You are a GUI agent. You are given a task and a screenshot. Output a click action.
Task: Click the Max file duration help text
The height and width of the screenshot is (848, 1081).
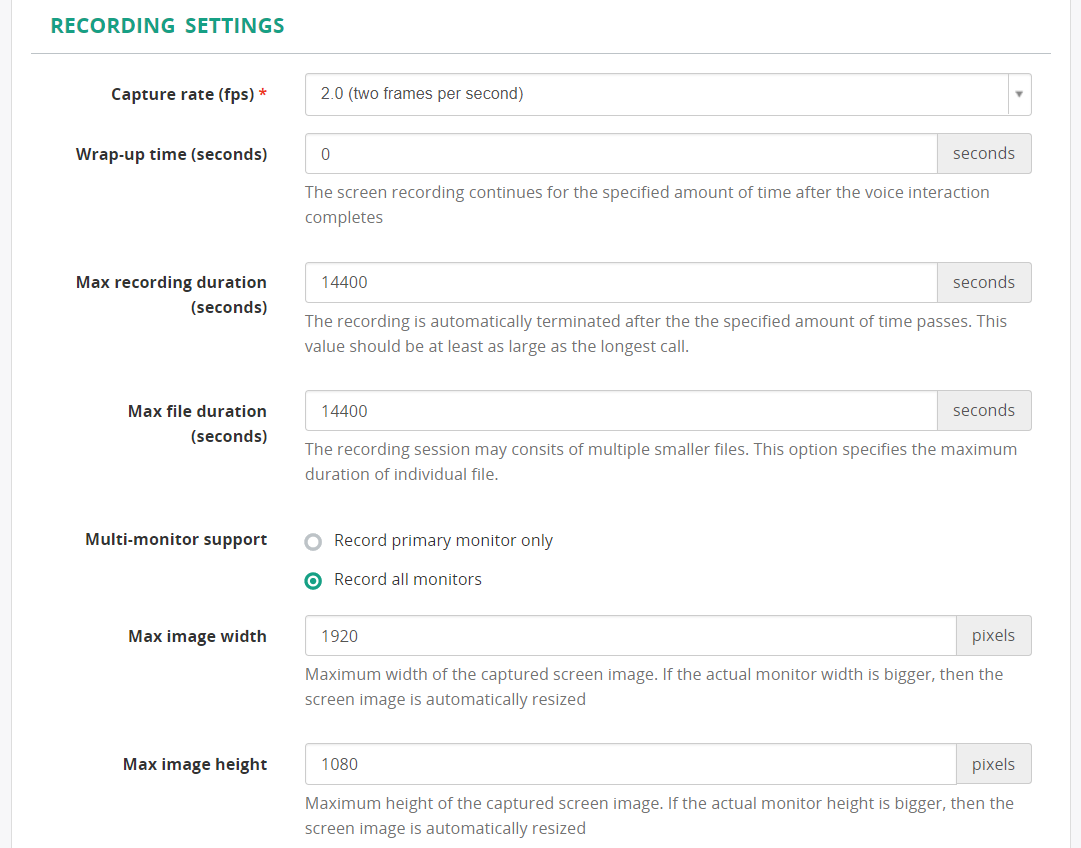tap(660, 460)
